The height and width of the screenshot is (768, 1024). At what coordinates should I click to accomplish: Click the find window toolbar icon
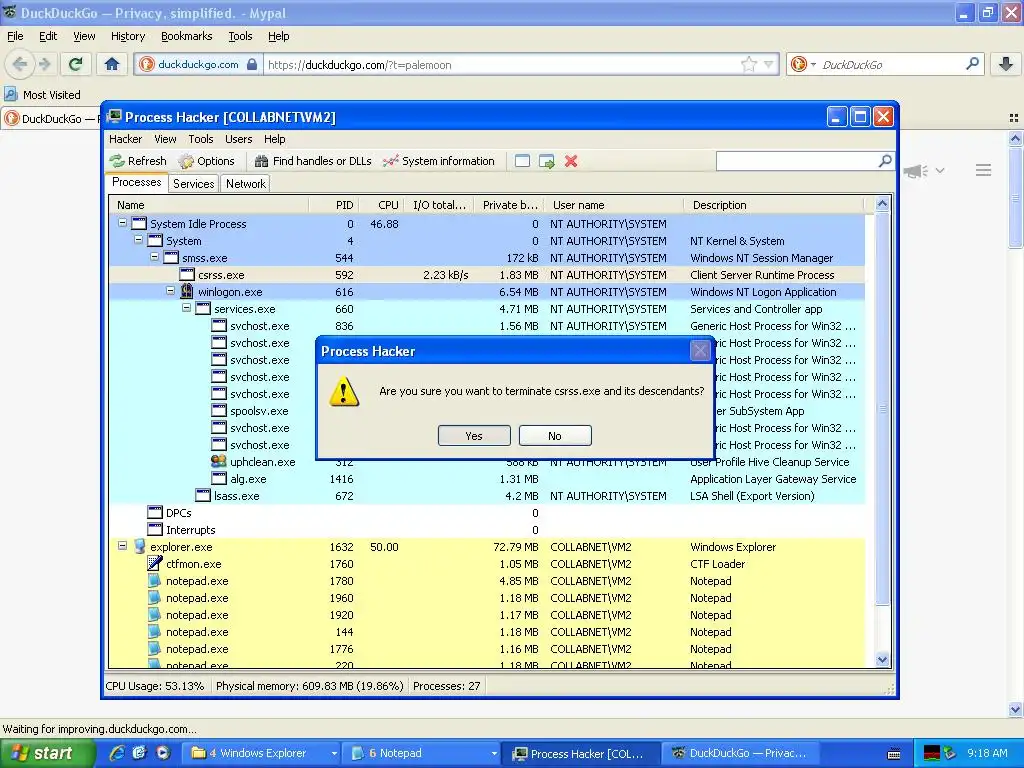(522, 161)
